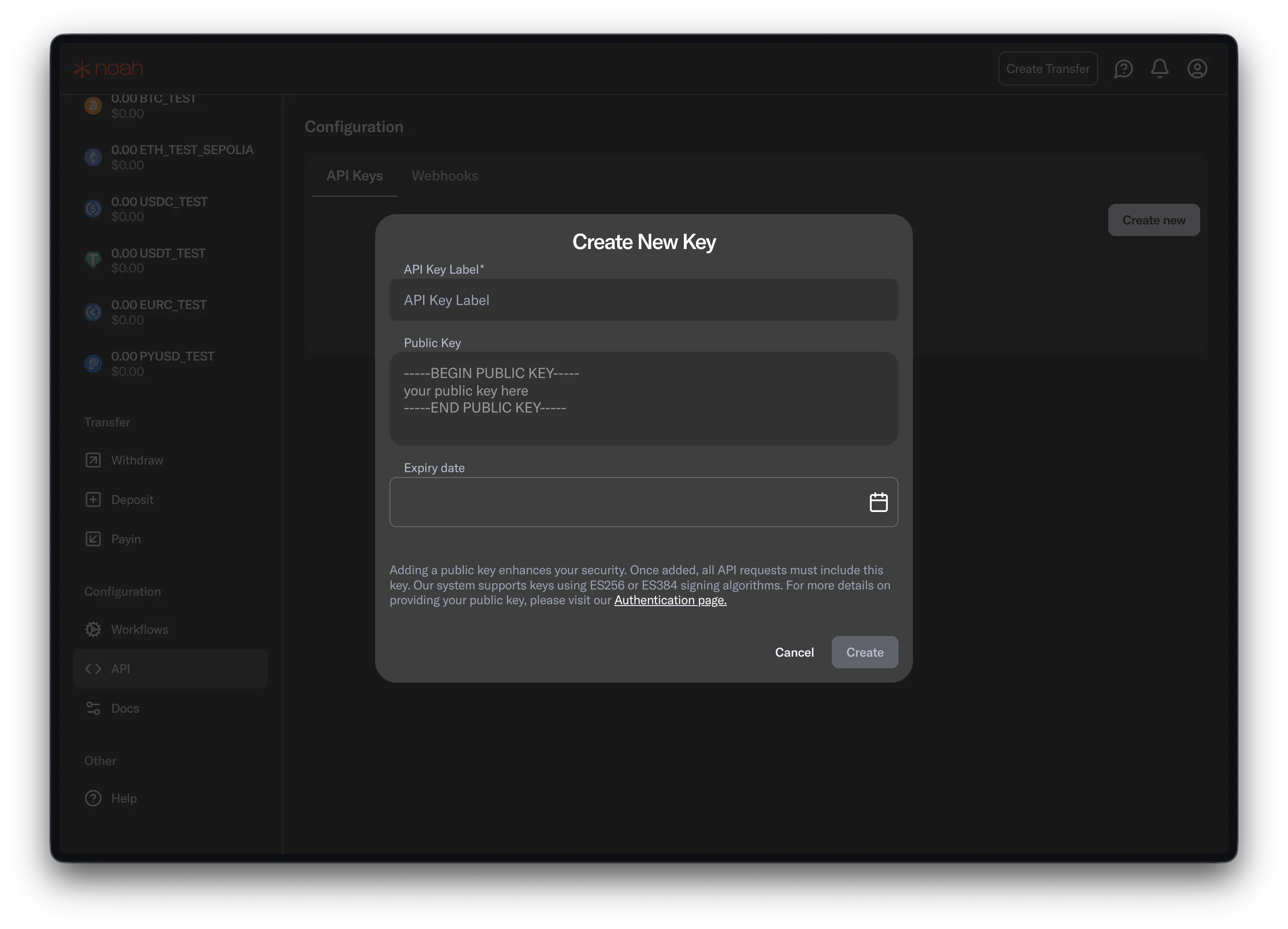Cancel the Create New Key dialog
The height and width of the screenshot is (929, 1288).
point(794,652)
